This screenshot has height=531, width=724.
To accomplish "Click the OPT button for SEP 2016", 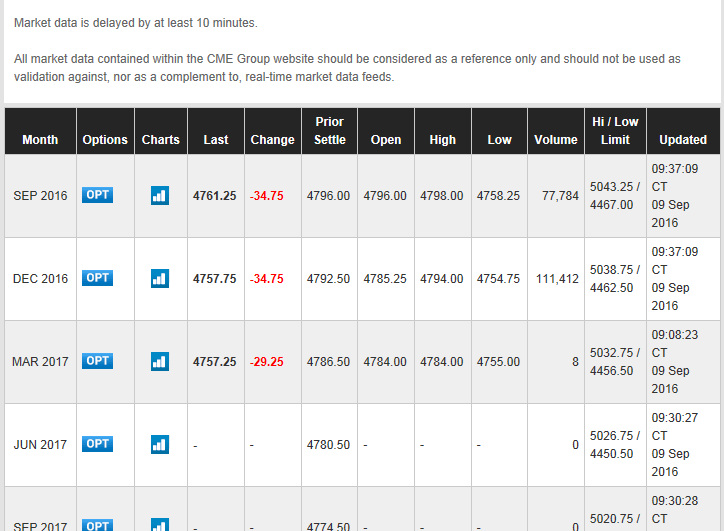I will click(97, 195).
